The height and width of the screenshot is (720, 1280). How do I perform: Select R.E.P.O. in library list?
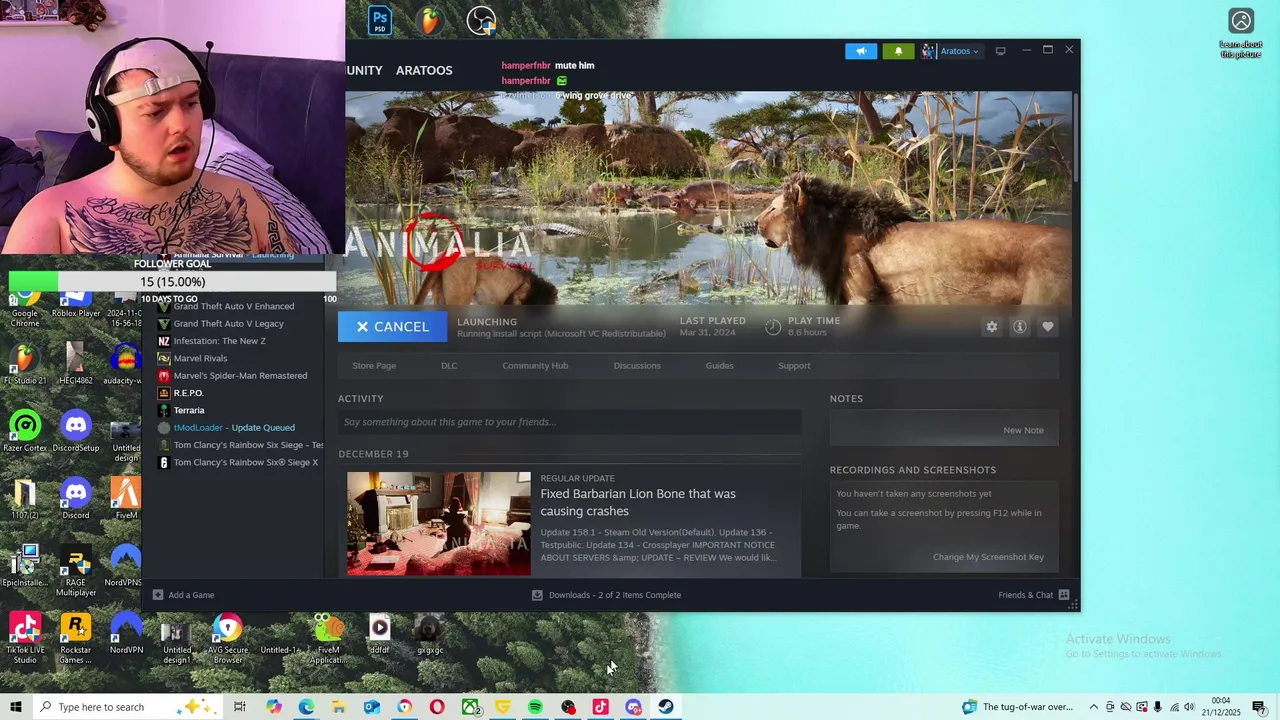(188, 393)
